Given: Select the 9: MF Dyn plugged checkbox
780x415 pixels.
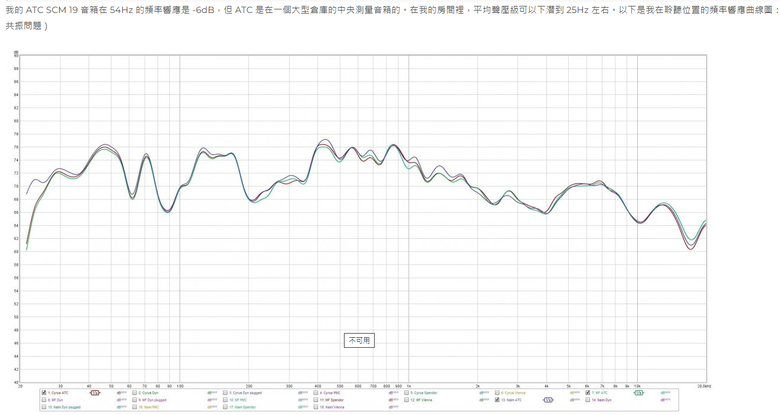Looking at the screenshot, I should click(134, 400).
